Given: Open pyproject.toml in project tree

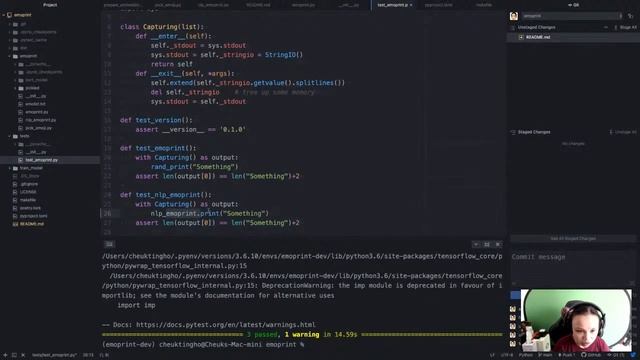Looking at the screenshot, I should 33,216.
